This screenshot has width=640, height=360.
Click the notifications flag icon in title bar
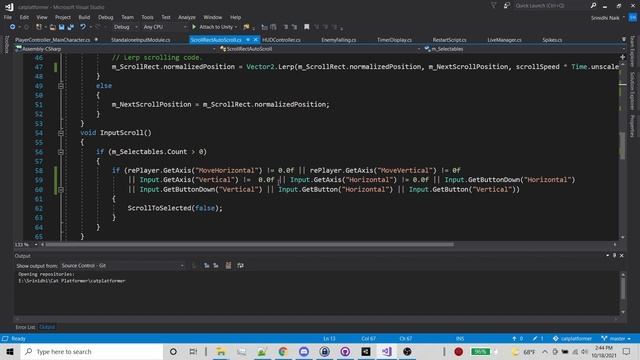[493, 6]
